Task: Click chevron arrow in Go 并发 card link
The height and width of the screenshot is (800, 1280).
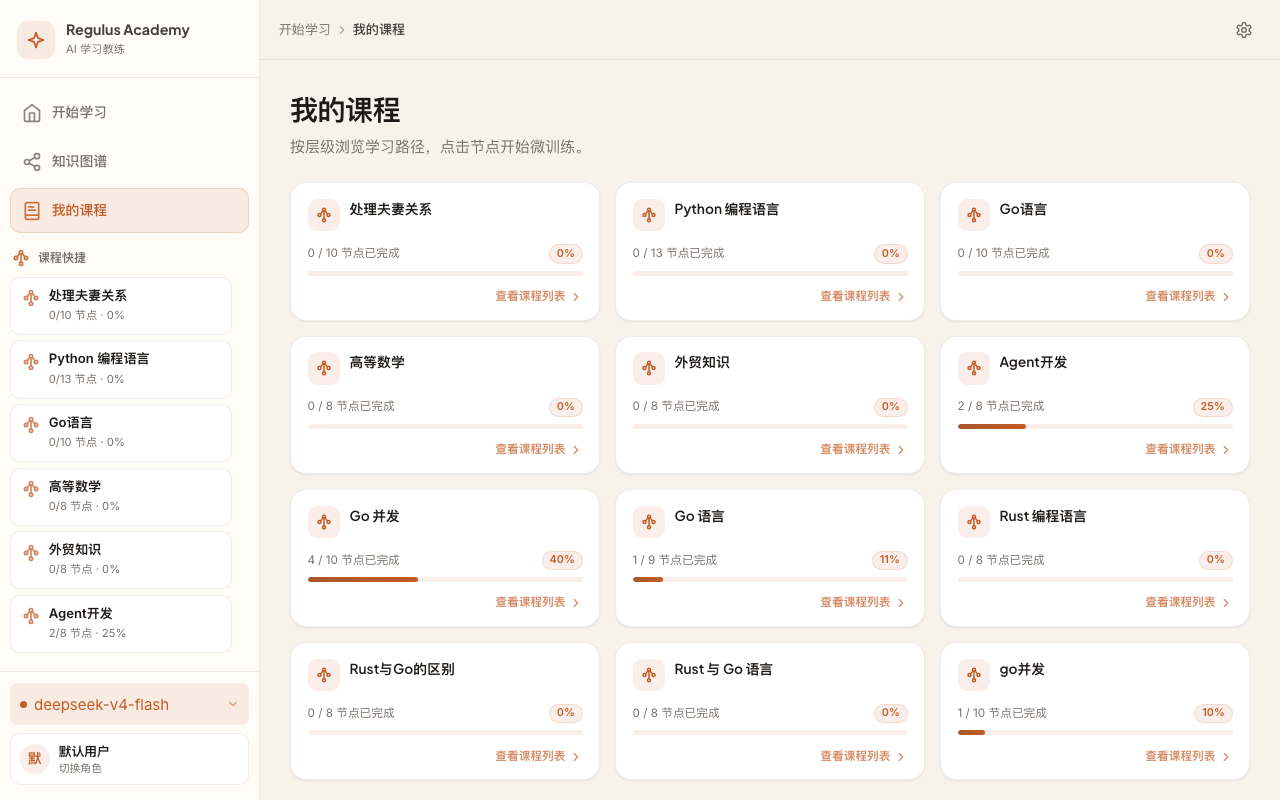Action: click(576, 603)
